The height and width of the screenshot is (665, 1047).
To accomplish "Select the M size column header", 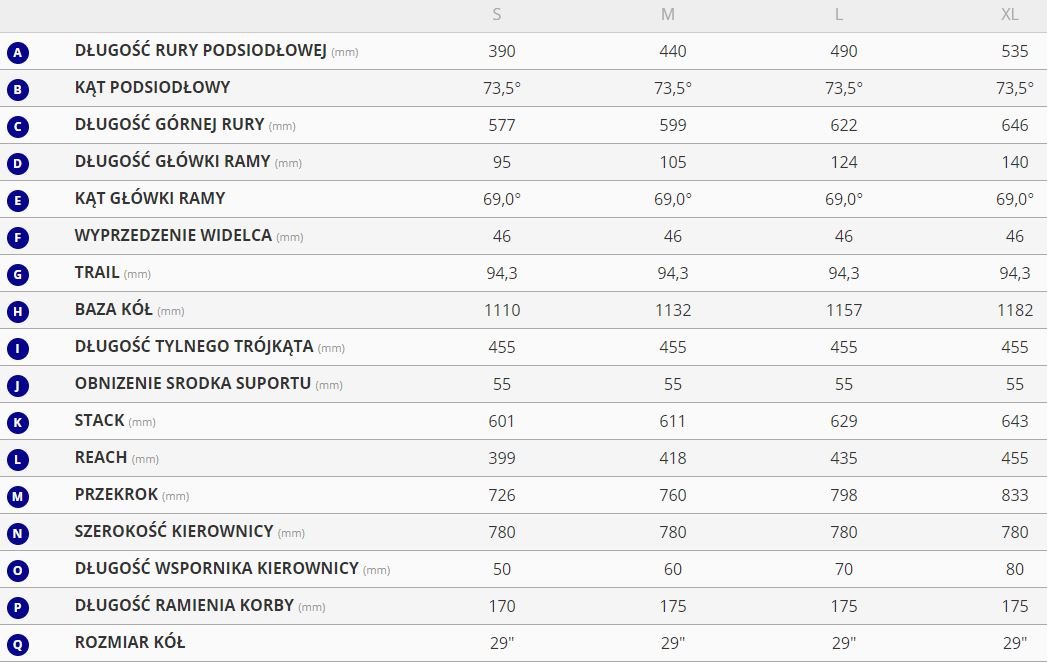I will pyautogui.click(x=668, y=14).
